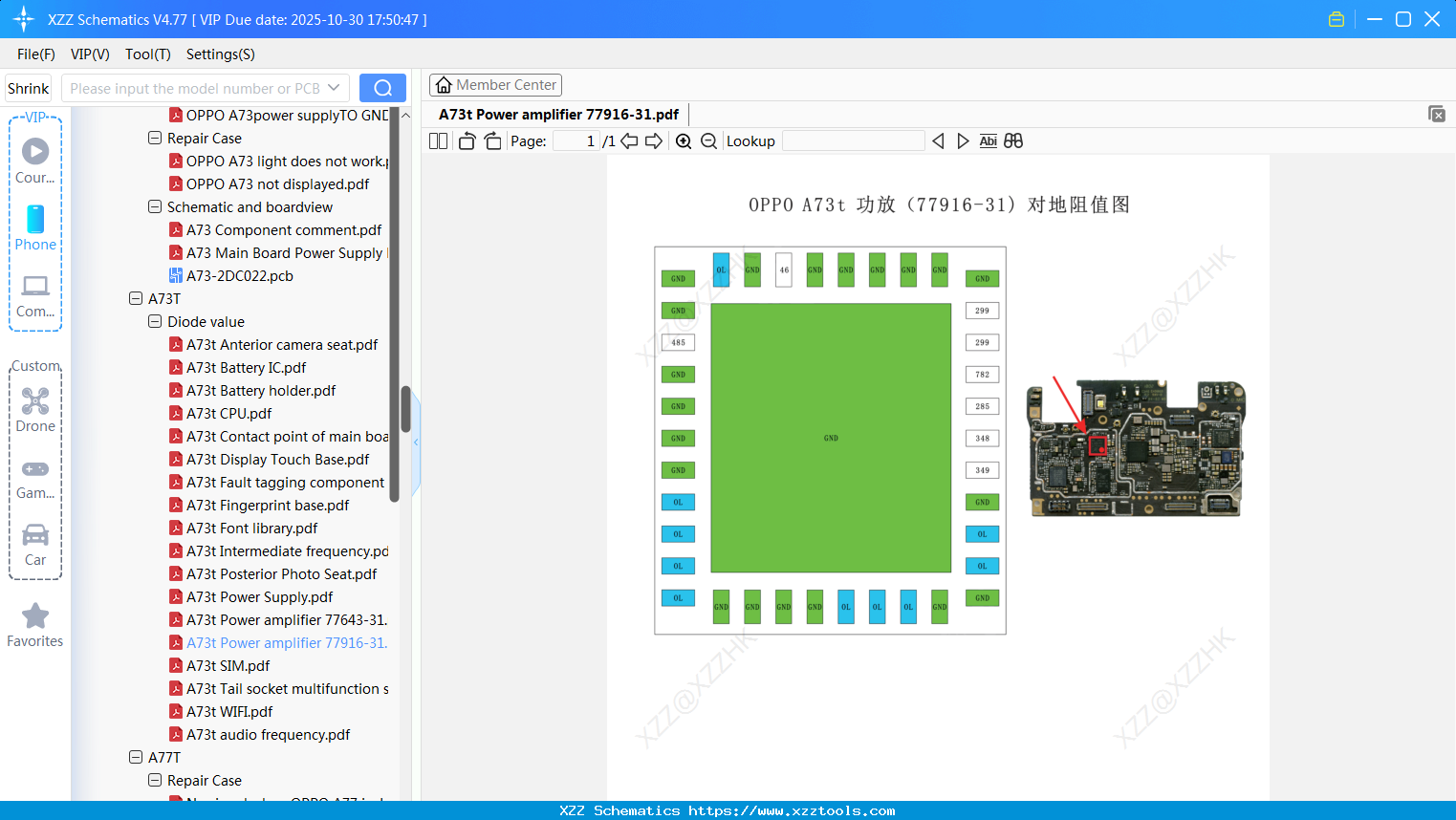The width and height of the screenshot is (1456, 820).
Task: Open the model number dropdown arrow
Action: (x=334, y=88)
